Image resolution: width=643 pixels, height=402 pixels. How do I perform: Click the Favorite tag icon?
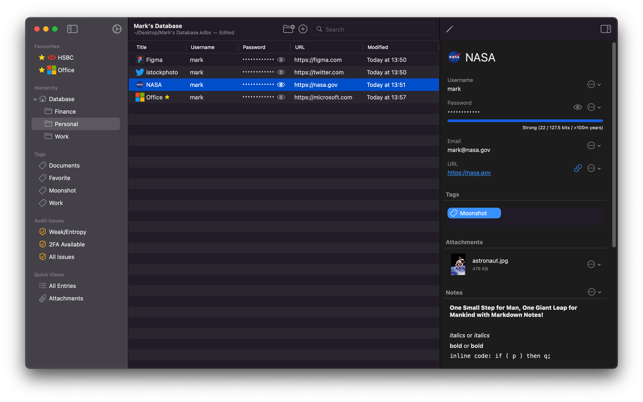click(x=43, y=178)
